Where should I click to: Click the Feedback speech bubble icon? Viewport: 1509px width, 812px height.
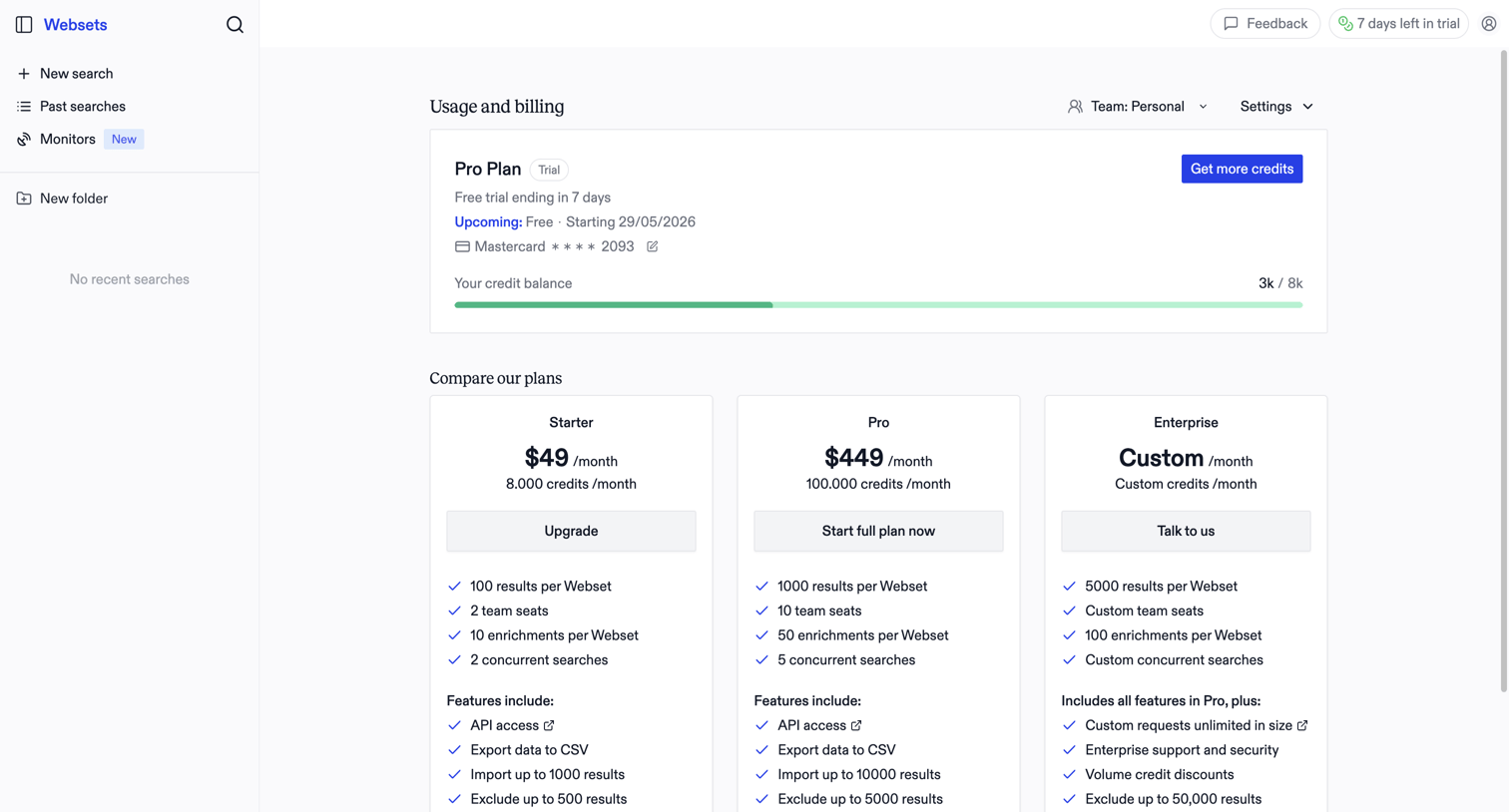(1231, 24)
